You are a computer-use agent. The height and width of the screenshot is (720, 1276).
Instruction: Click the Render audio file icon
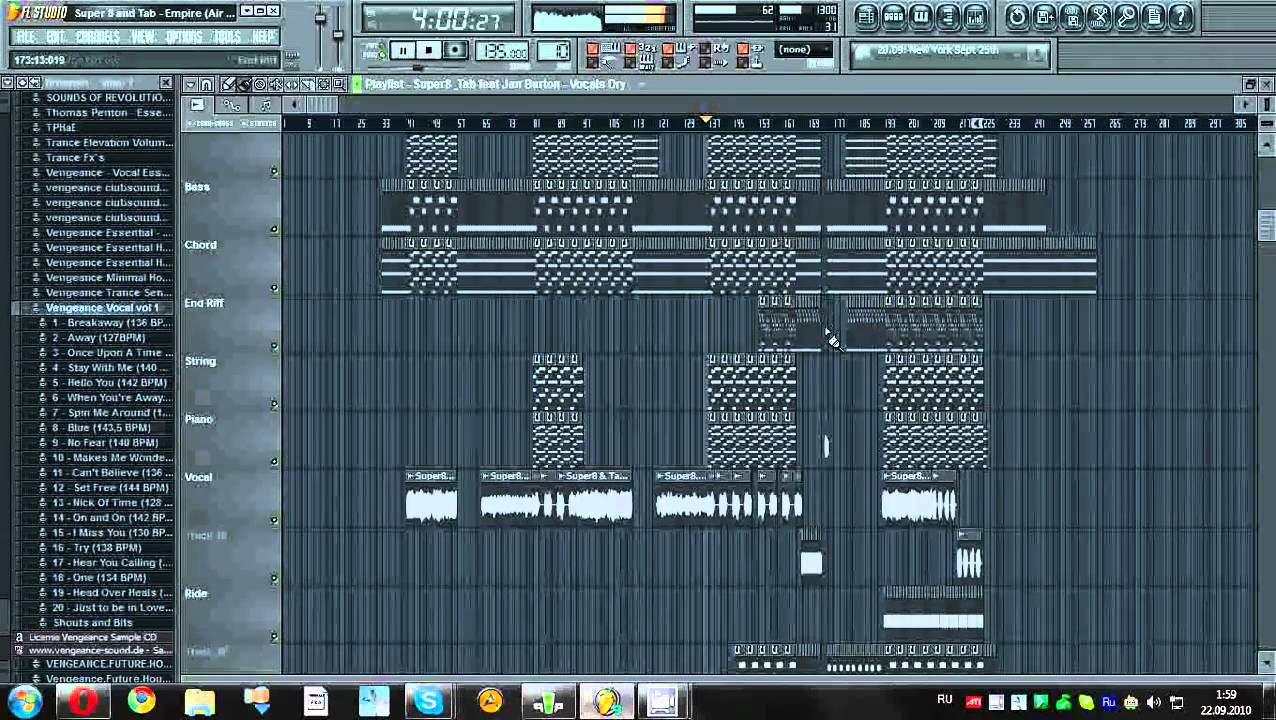(1072, 17)
